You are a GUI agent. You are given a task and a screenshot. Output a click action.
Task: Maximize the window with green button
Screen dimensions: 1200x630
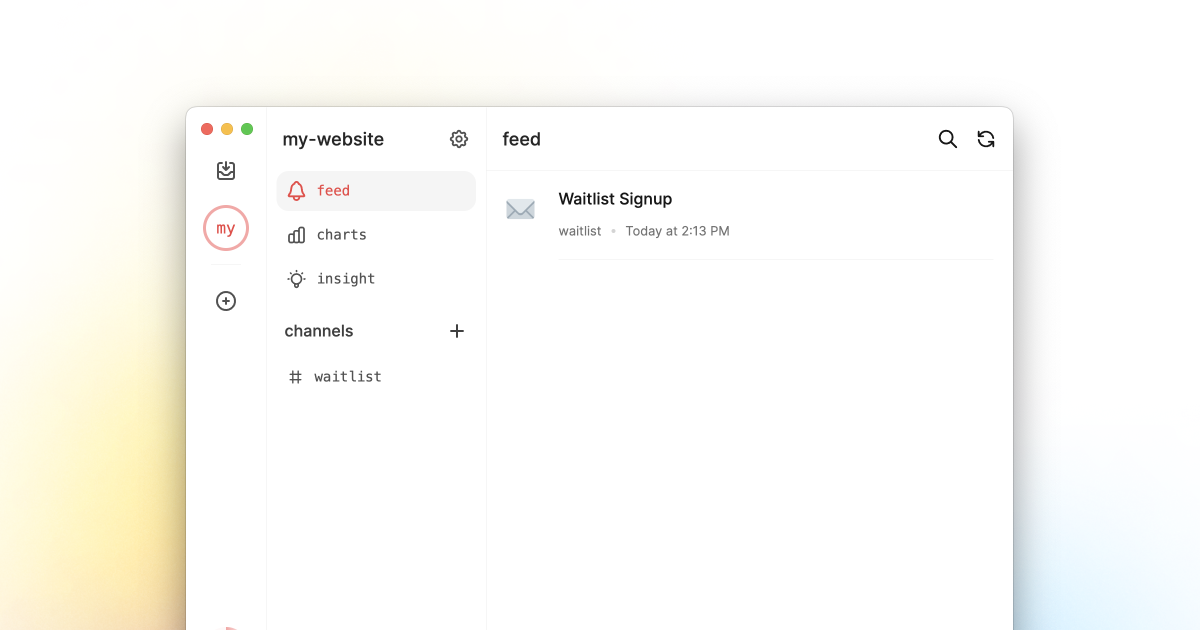tap(247, 129)
